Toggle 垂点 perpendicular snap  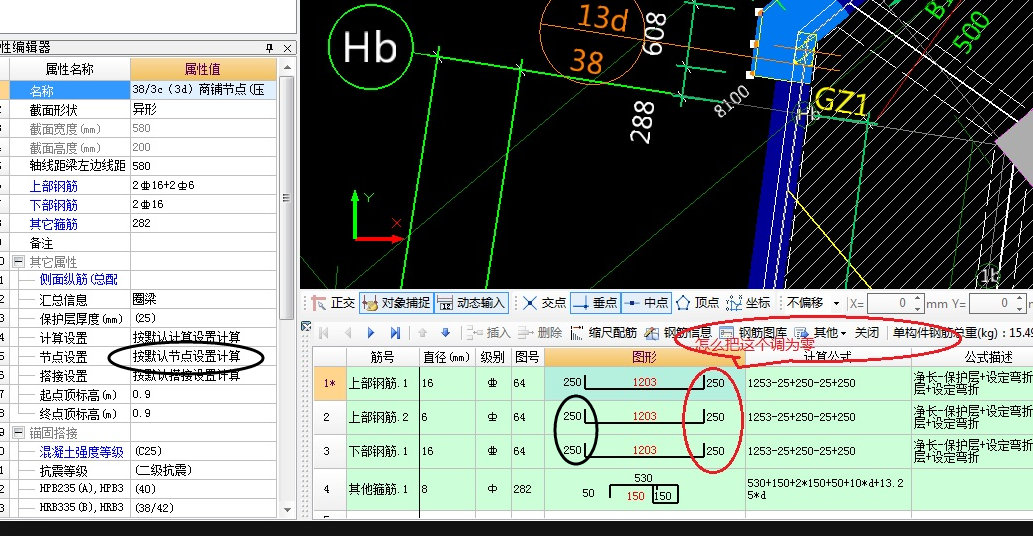pos(595,303)
